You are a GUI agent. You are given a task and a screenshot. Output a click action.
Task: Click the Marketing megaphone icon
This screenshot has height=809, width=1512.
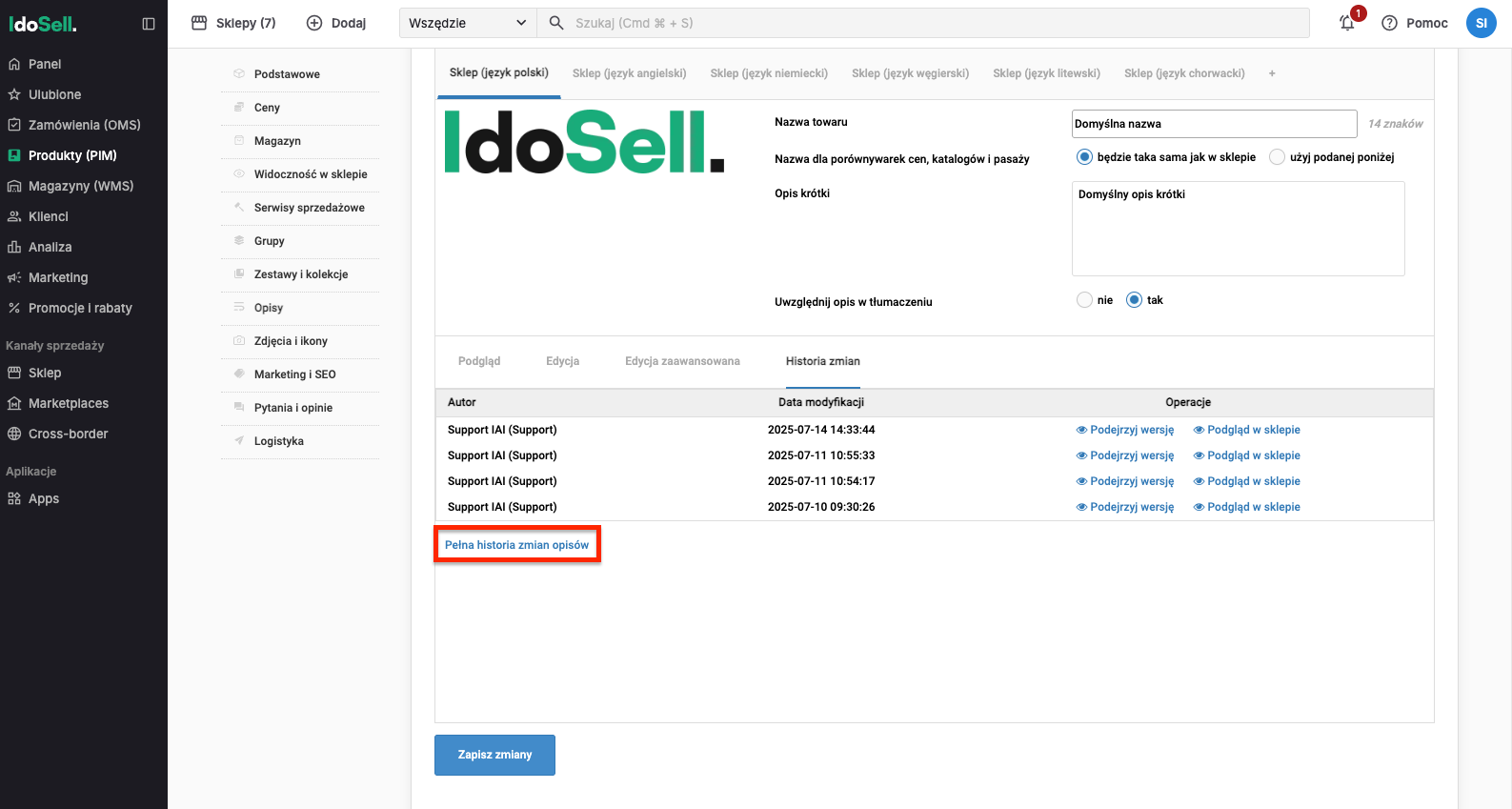click(x=14, y=277)
